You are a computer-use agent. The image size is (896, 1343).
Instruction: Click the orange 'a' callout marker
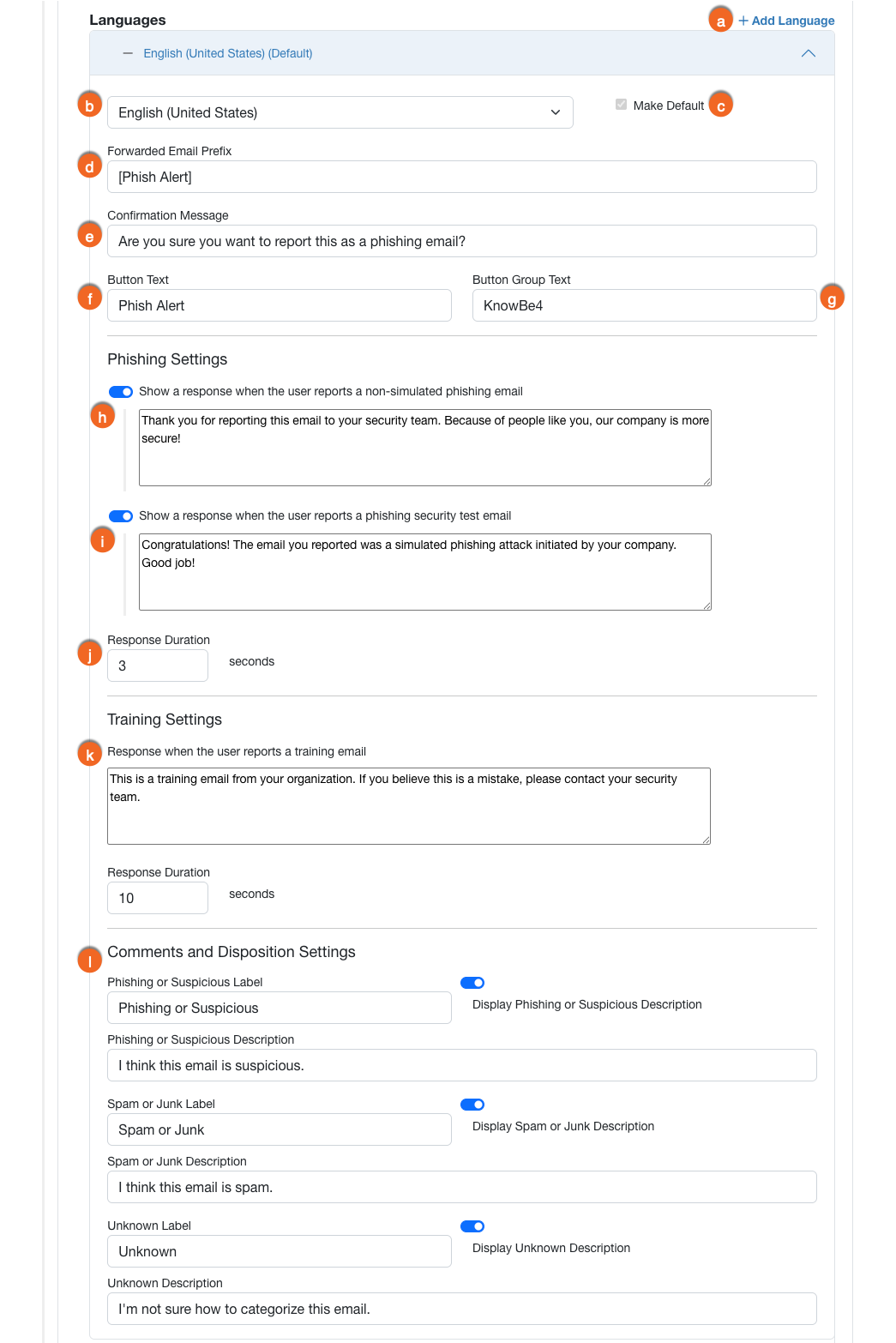(720, 21)
